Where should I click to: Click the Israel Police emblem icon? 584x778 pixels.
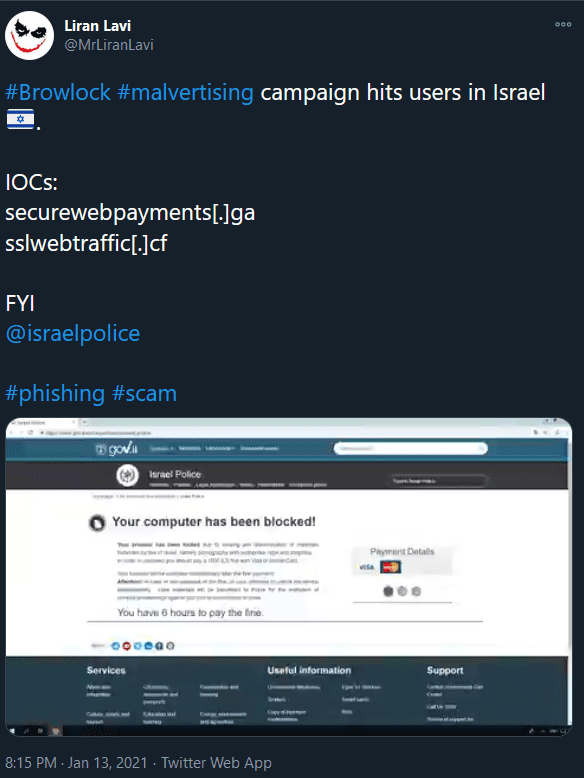coord(128,476)
